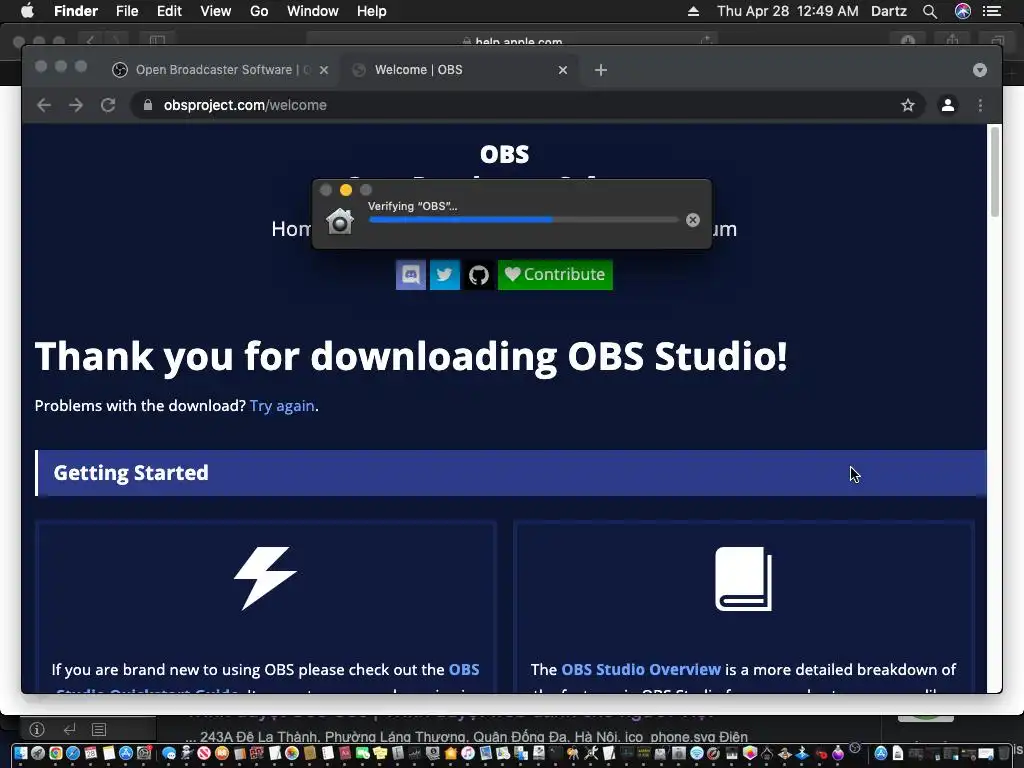Click the Verifying OBS progress bar
This screenshot has height=768, width=1024.
pyautogui.click(x=524, y=220)
